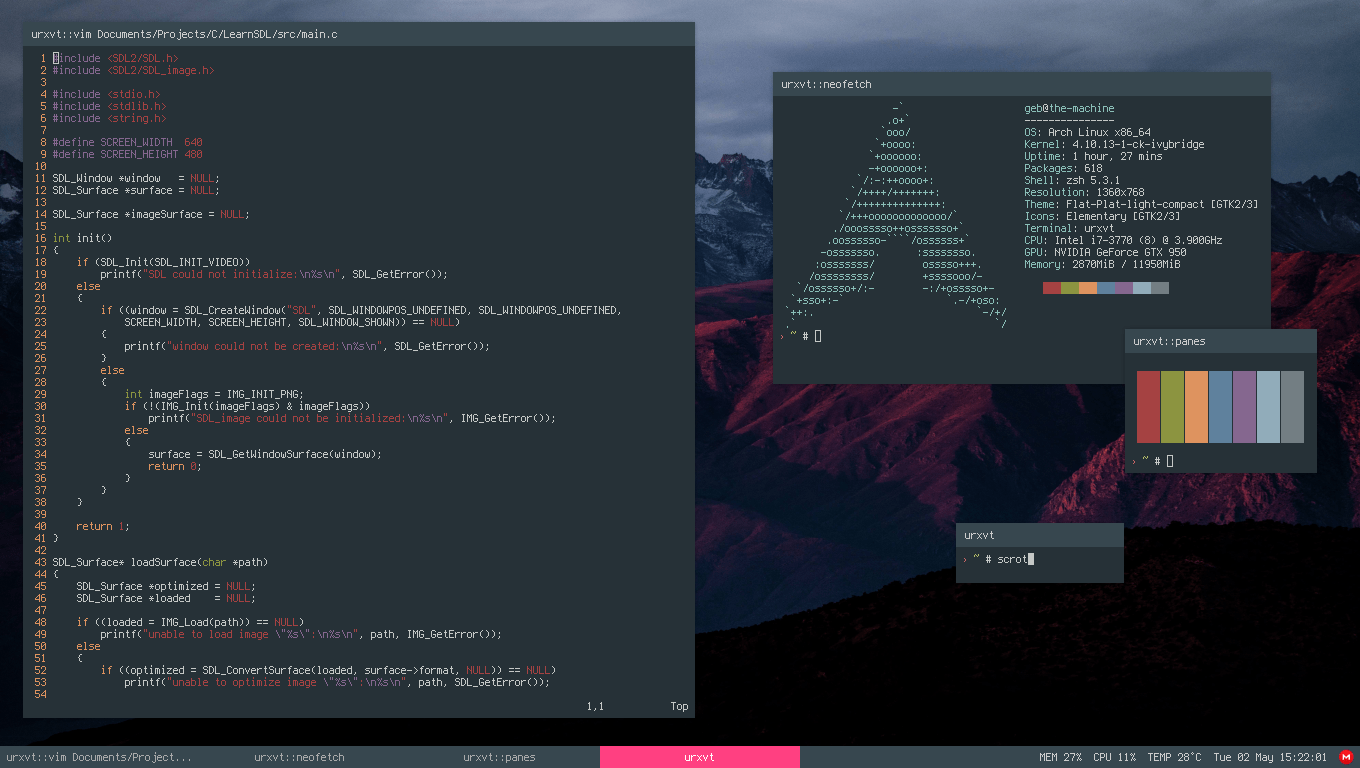Image resolution: width=1360 pixels, height=768 pixels.
Task: Click the neofetch window title bar
Action: coord(1022,85)
